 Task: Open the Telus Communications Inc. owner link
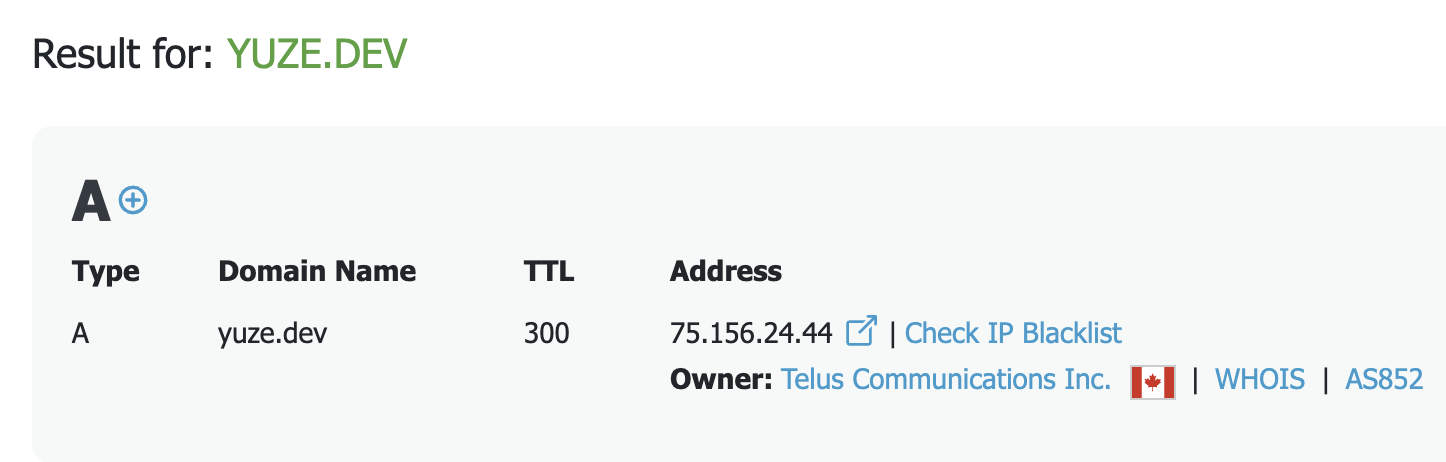pyautogui.click(x=945, y=380)
